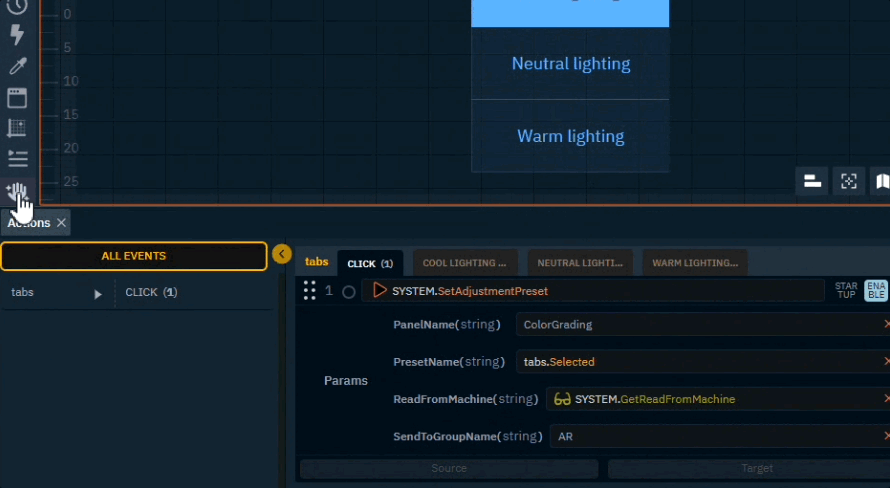Click the fit-to-screen focus icon
This screenshot has width=890, height=488.
pyautogui.click(x=849, y=181)
